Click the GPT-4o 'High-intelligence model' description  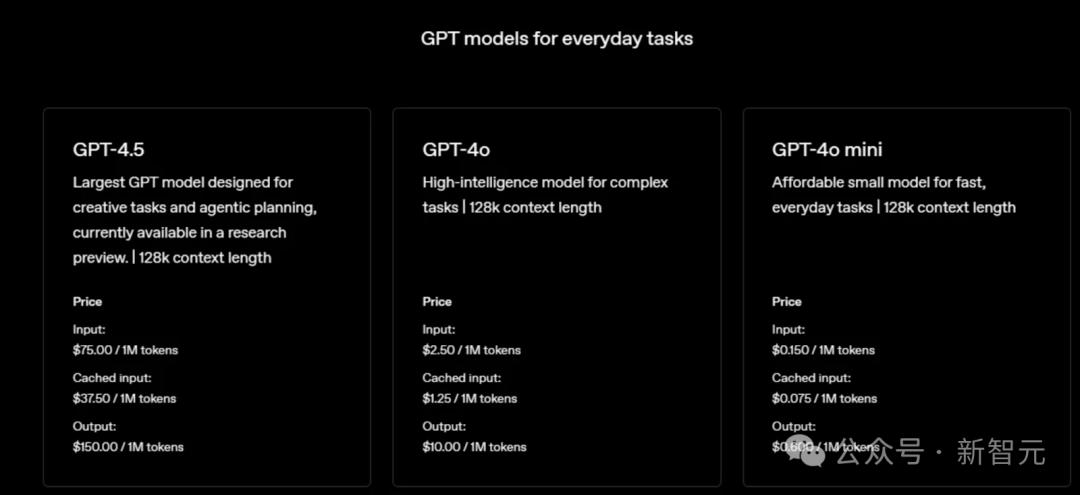(545, 195)
